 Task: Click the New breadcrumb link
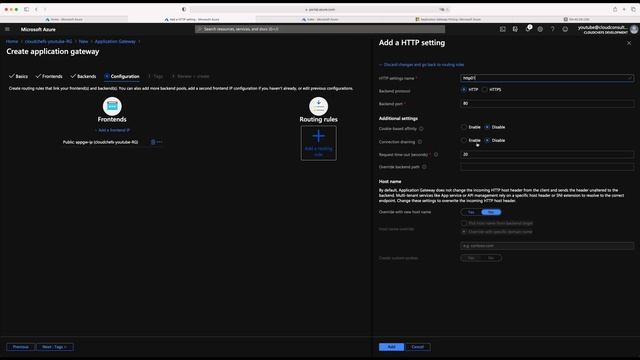83,42
